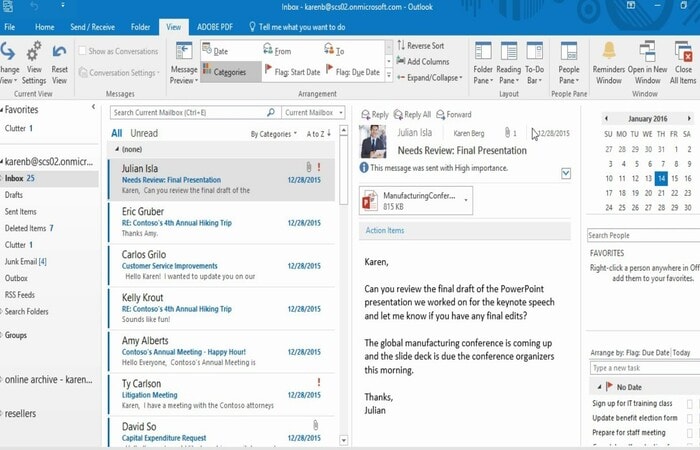Click the Type a new task field
Viewport: 700px width, 450px height.
pos(645,368)
